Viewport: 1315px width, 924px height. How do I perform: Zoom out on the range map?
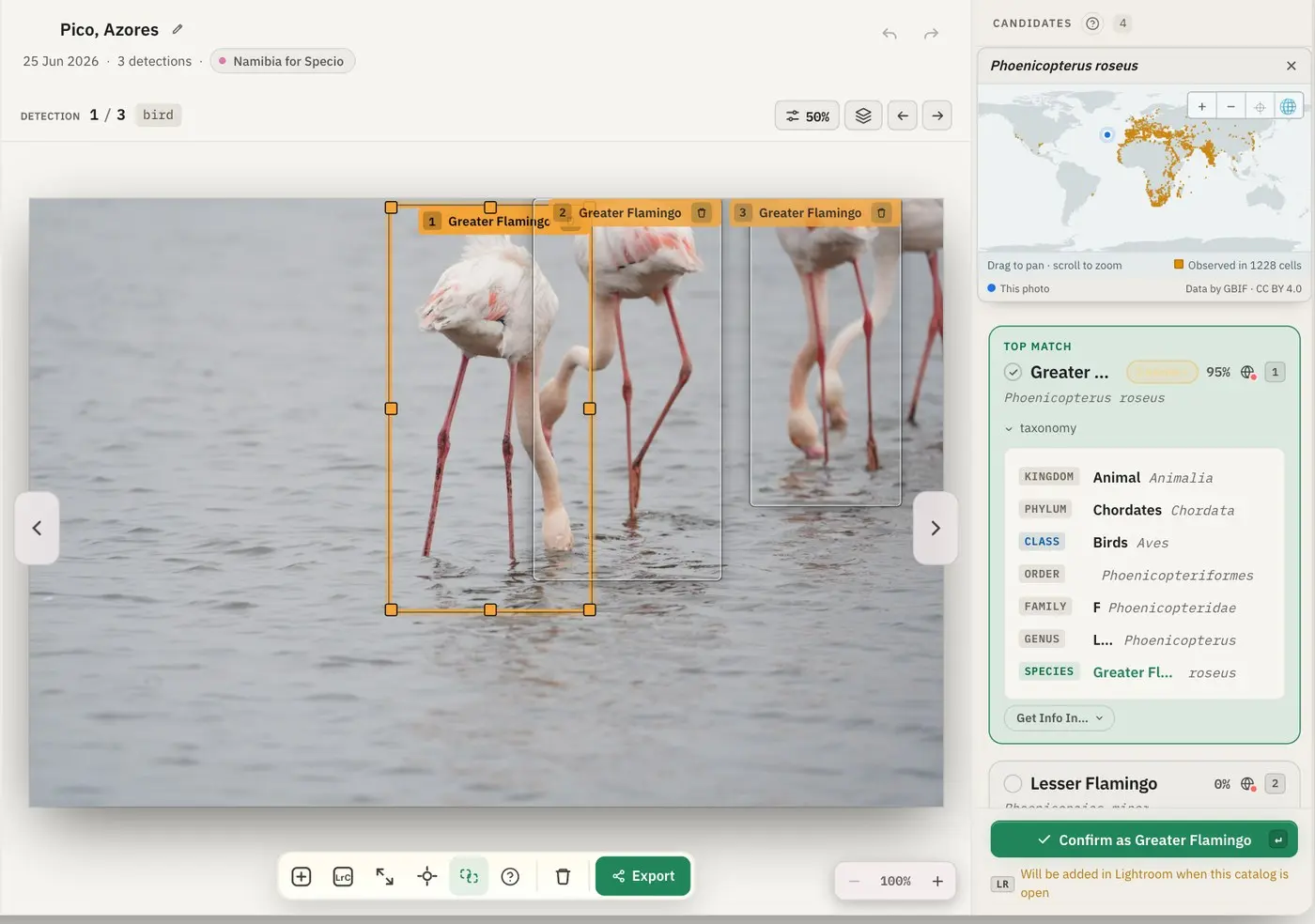1230,106
